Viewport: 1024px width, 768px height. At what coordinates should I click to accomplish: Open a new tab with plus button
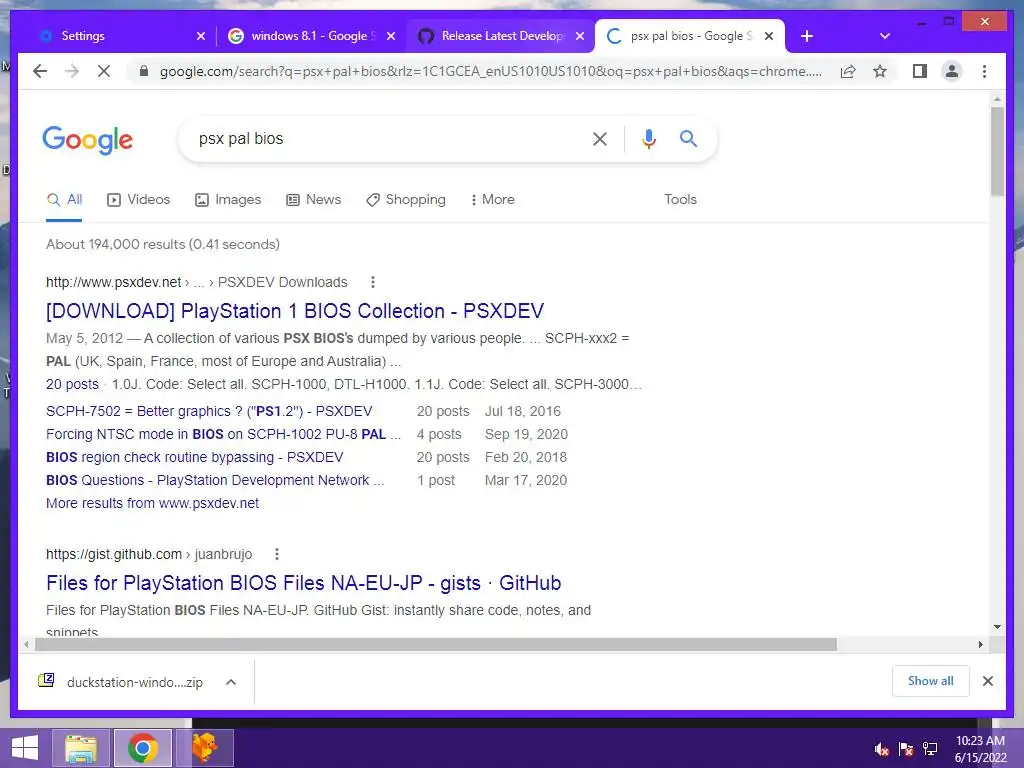tap(807, 36)
